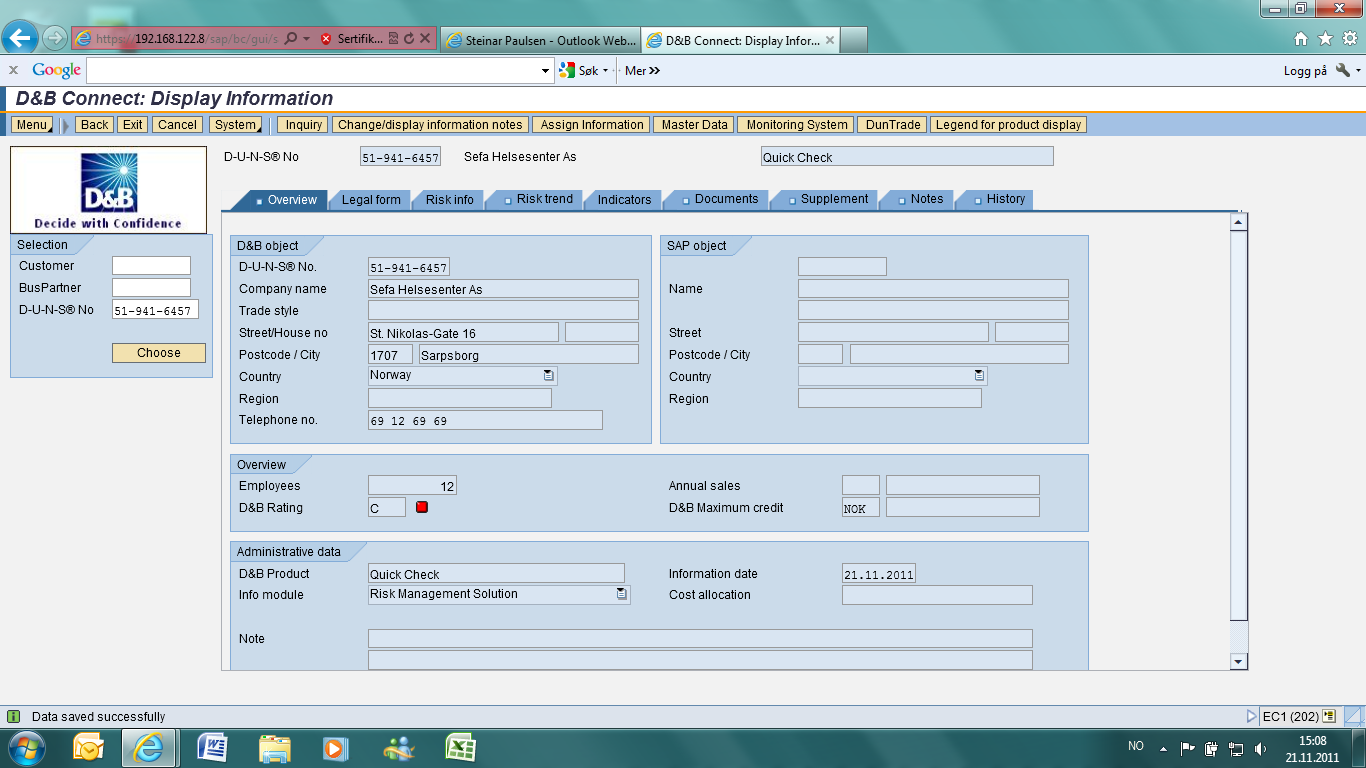
Task: Click the first Note input field
Action: click(700, 638)
